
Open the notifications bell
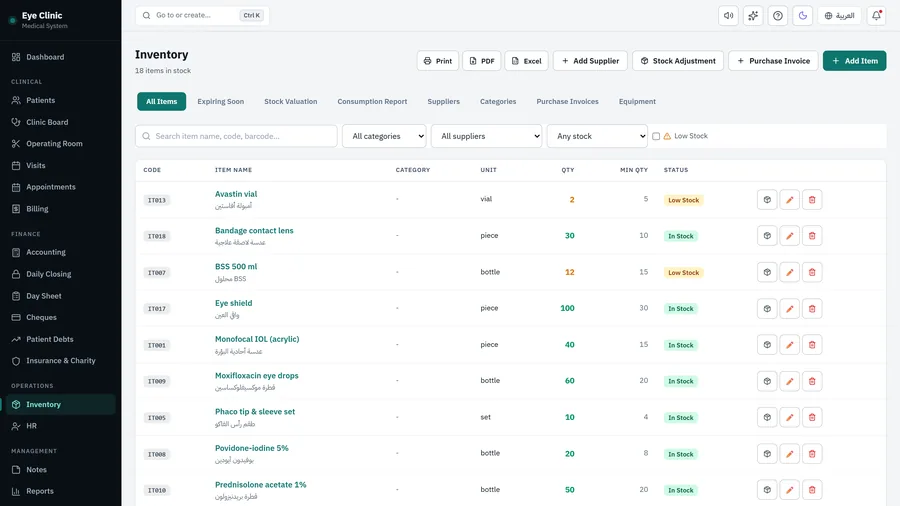(x=876, y=15)
